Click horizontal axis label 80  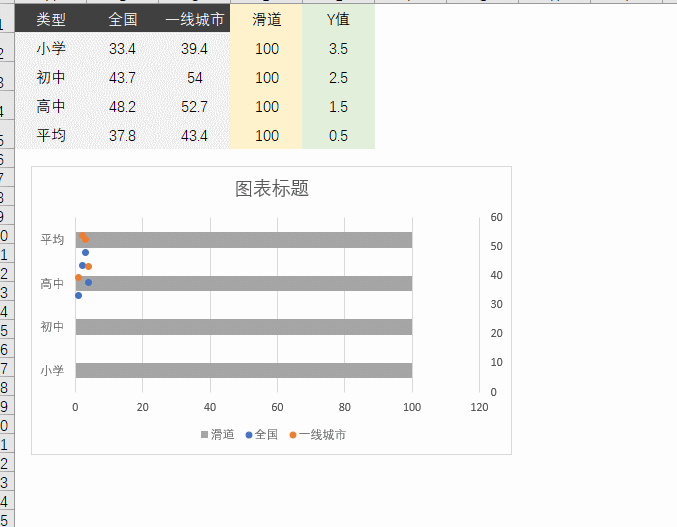[345, 407]
